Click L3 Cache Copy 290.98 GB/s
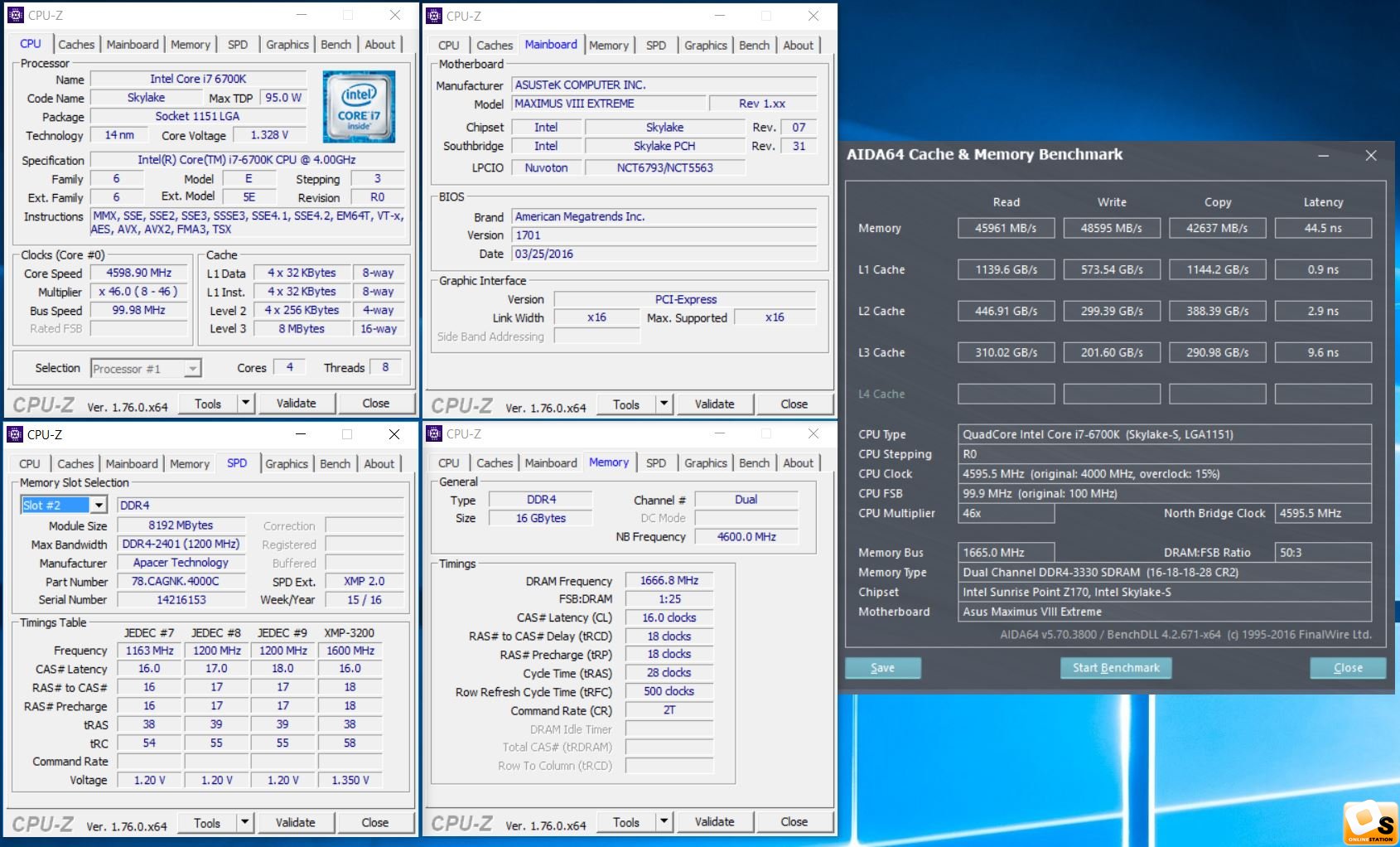This screenshot has width=1400, height=847. (x=1217, y=352)
